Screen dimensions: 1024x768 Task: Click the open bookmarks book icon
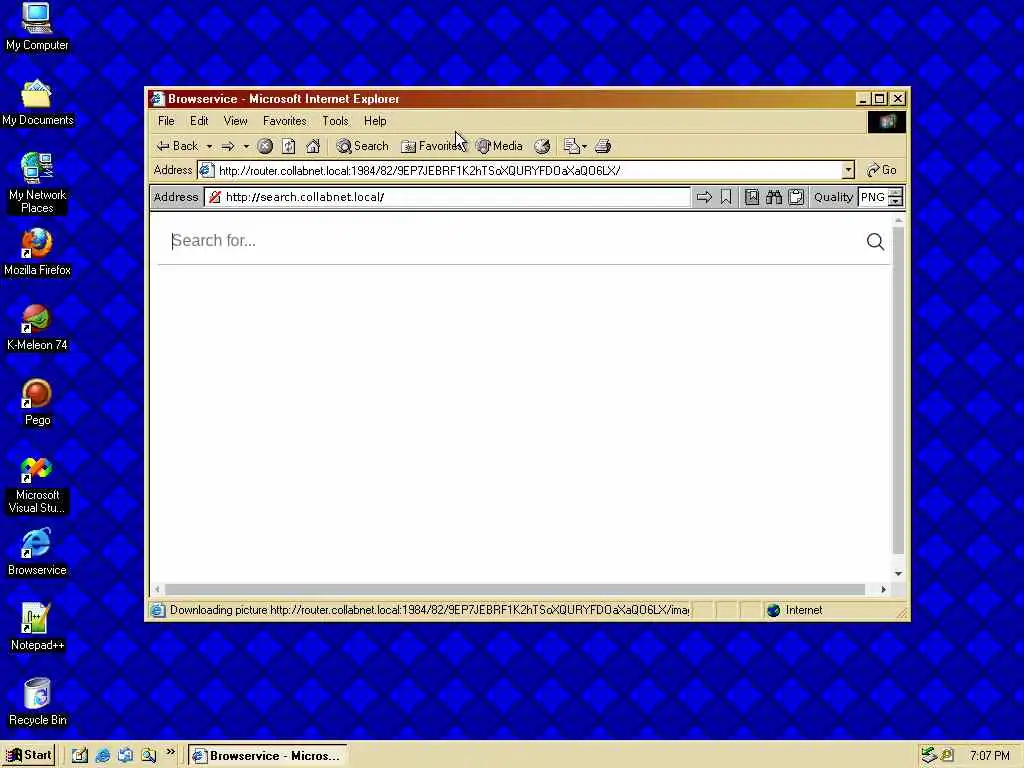coord(752,197)
